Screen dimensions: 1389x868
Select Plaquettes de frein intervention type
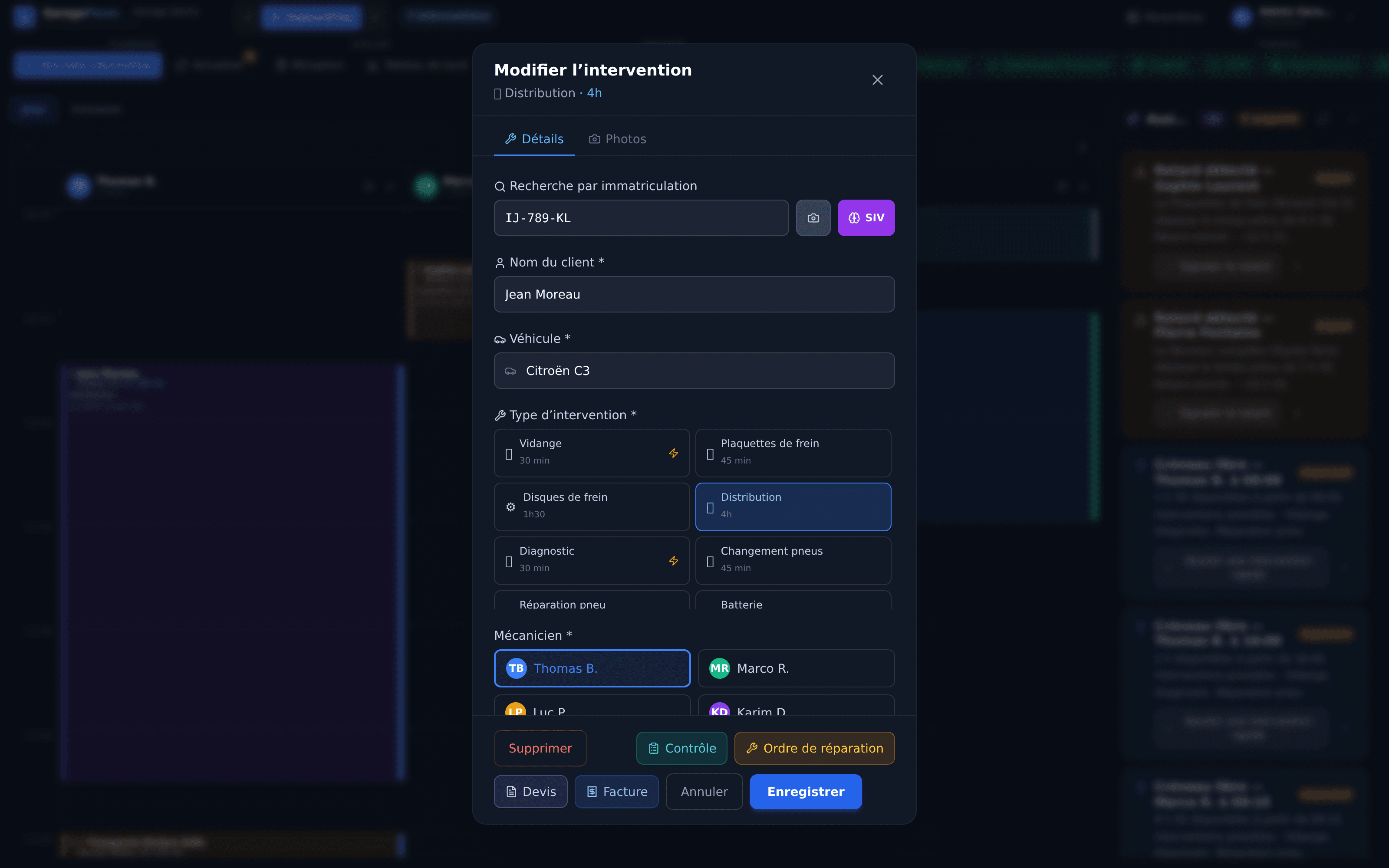(793, 452)
